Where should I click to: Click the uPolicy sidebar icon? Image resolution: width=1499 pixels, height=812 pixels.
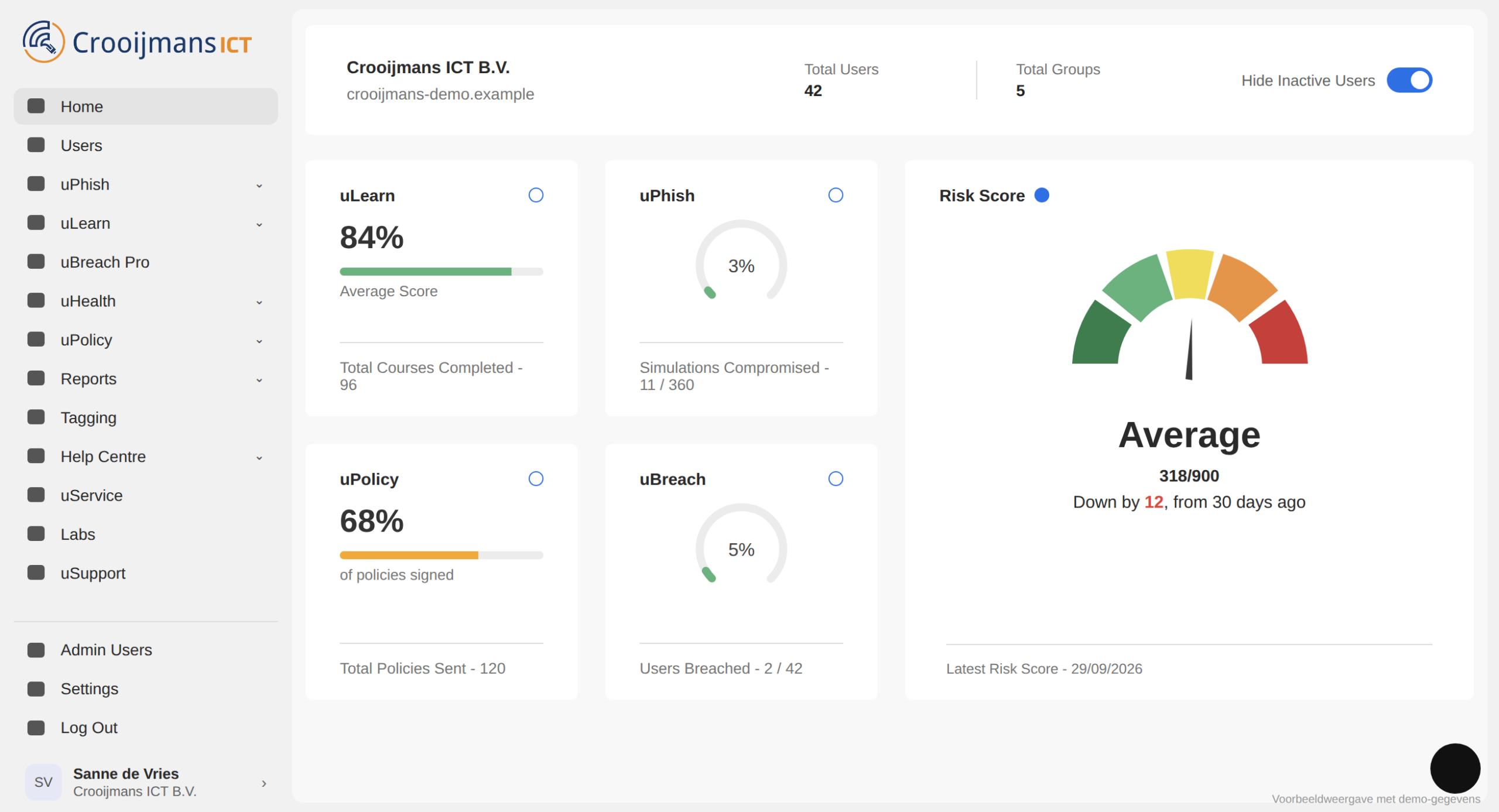click(36, 340)
